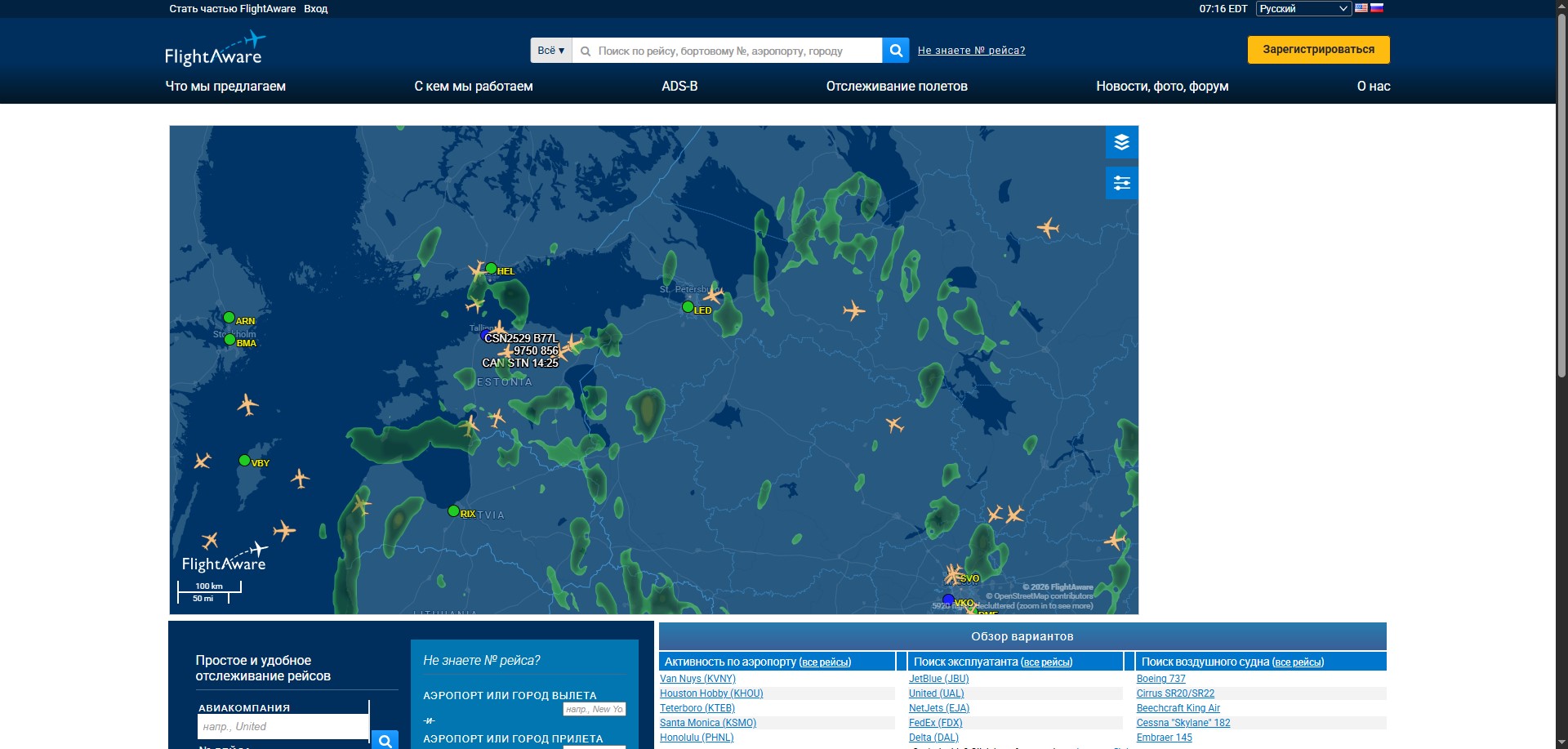This screenshot has height=749, width=1568.
Task: Open JetBlue (JBU) operator link
Action: pos(938,679)
